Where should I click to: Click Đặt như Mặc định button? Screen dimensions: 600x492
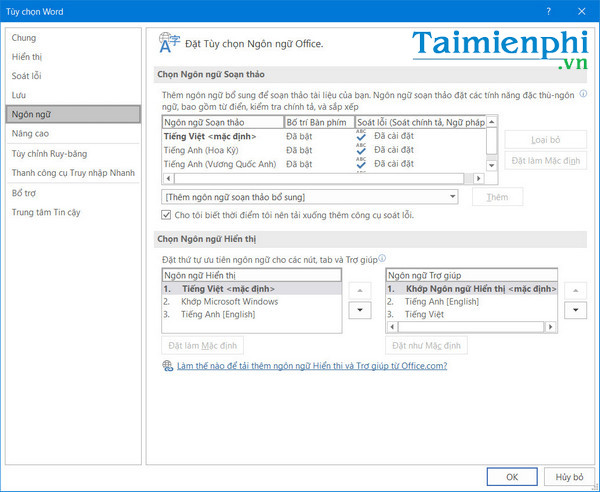[x=426, y=345]
